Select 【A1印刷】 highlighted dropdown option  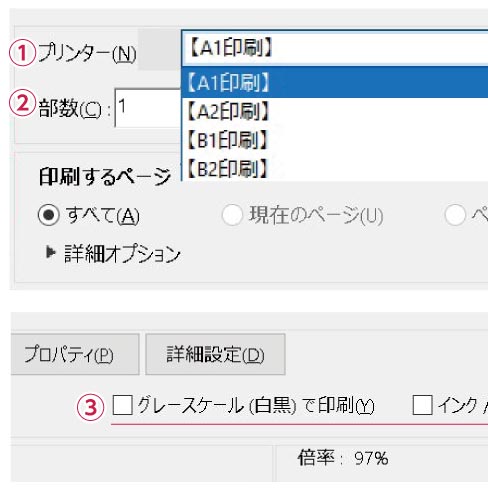(335, 82)
